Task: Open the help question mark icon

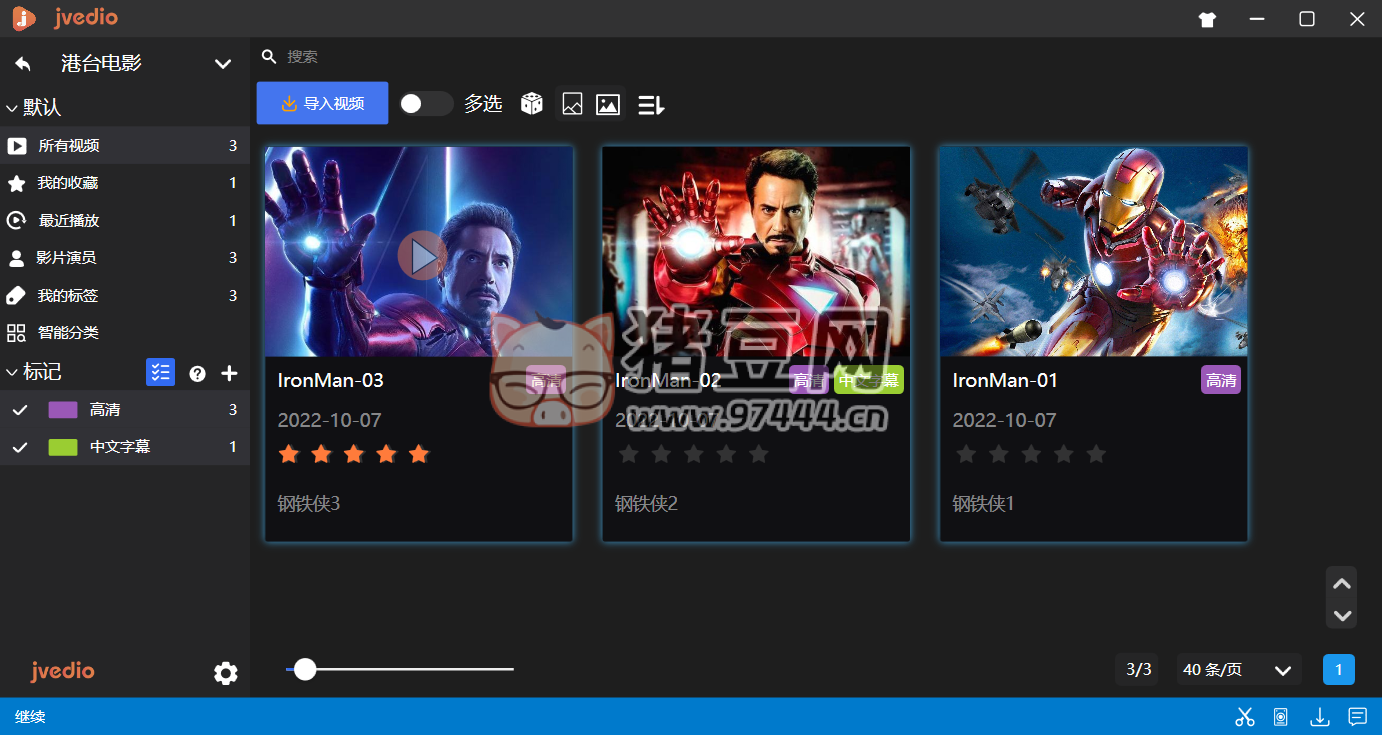Action: point(197,373)
